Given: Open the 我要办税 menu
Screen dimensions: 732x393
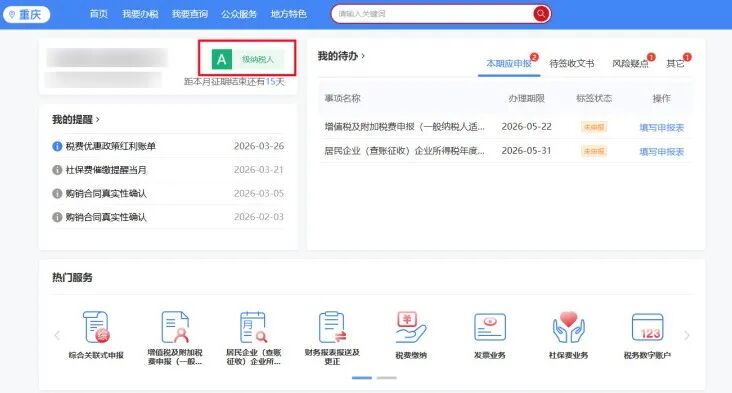Looking at the screenshot, I should click(140, 14).
